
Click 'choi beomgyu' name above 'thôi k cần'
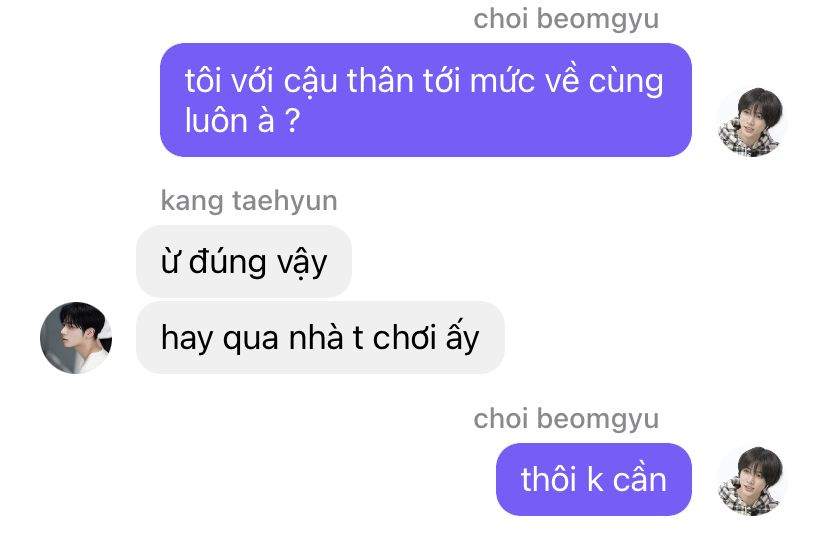tap(566, 419)
